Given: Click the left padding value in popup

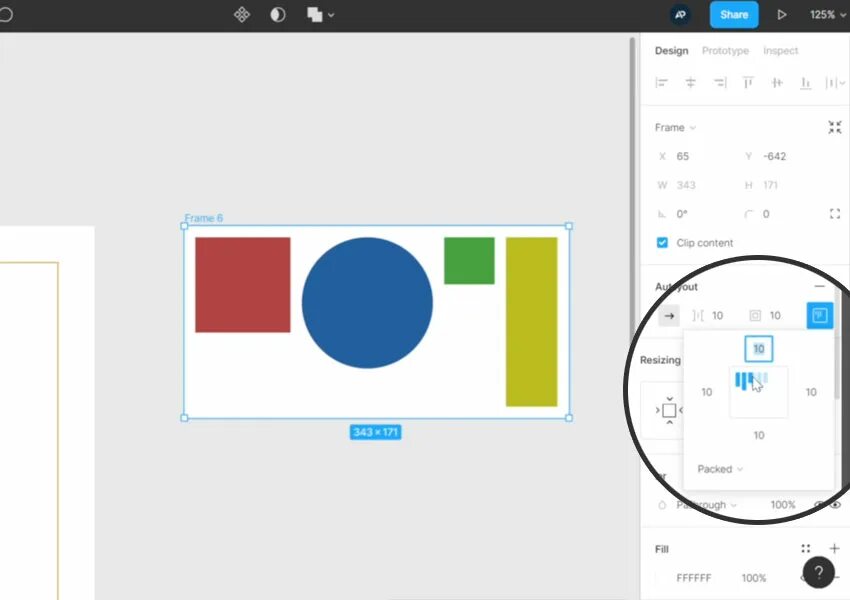Looking at the screenshot, I should coord(707,392).
